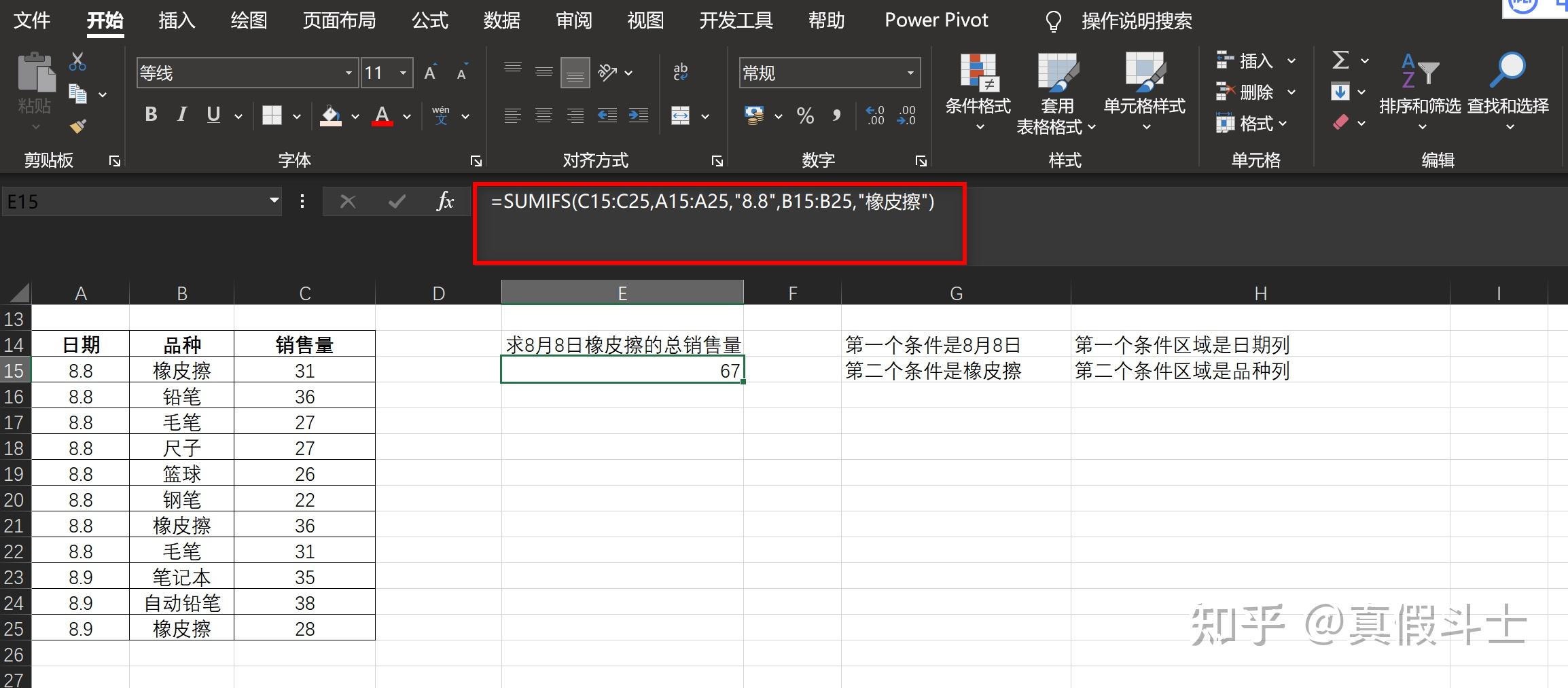Cancel formula entry with X

348,201
